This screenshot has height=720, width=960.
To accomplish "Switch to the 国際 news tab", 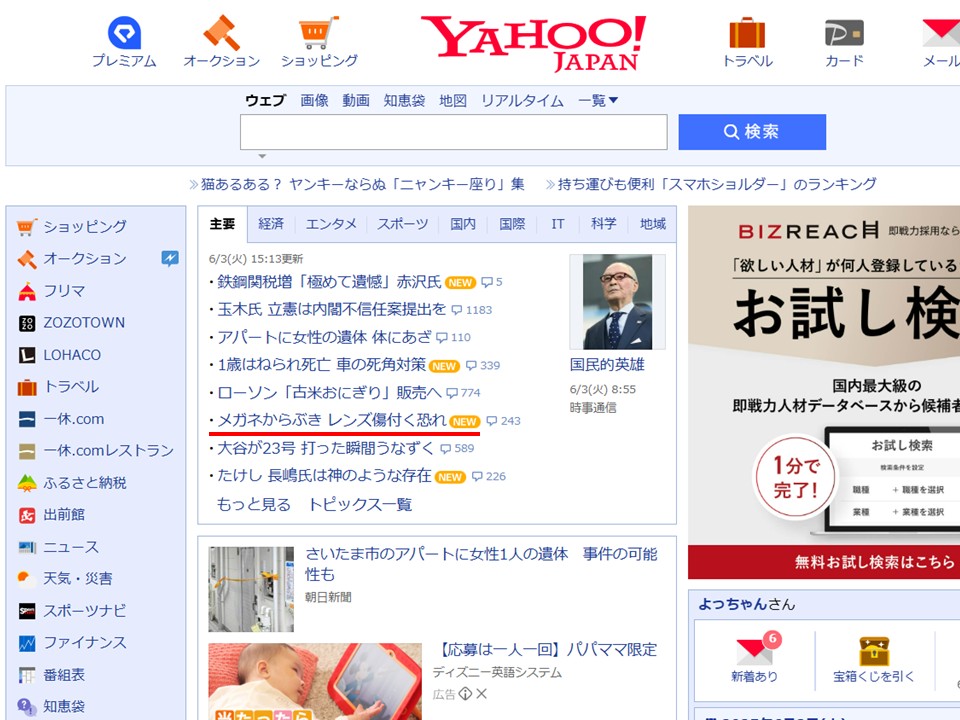I will pyautogui.click(x=512, y=224).
